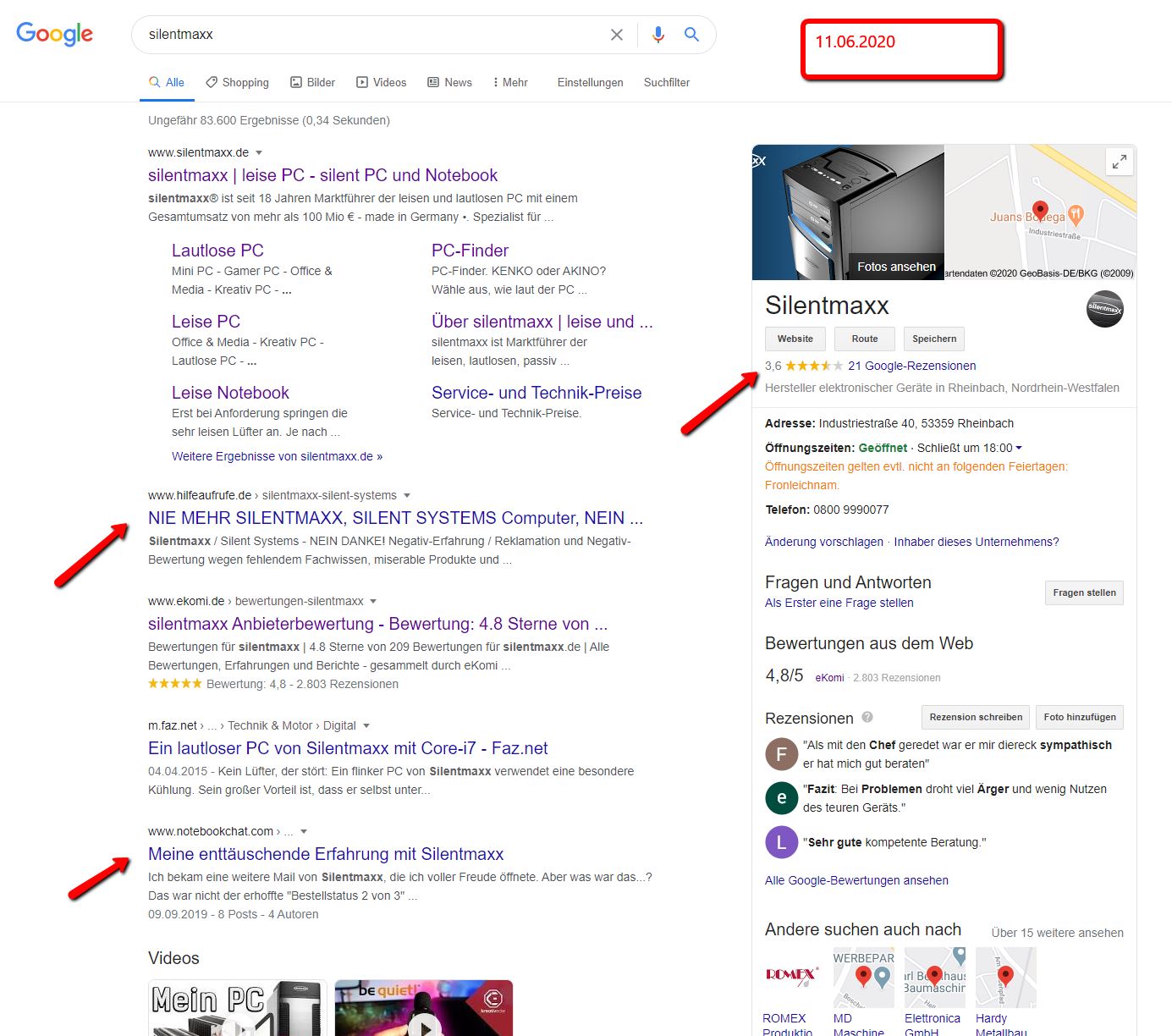Viewport: 1172px width, 1036px height.
Task: Open dropdown arrow beside m.faz.net result
Action: tap(366, 726)
